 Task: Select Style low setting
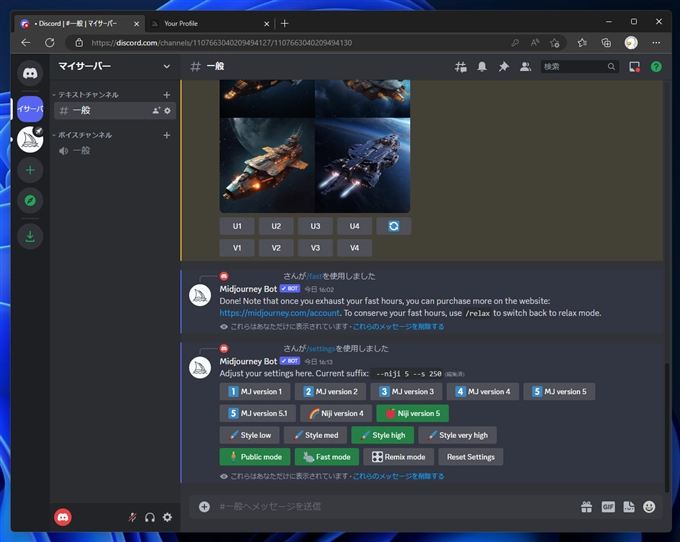click(x=249, y=435)
